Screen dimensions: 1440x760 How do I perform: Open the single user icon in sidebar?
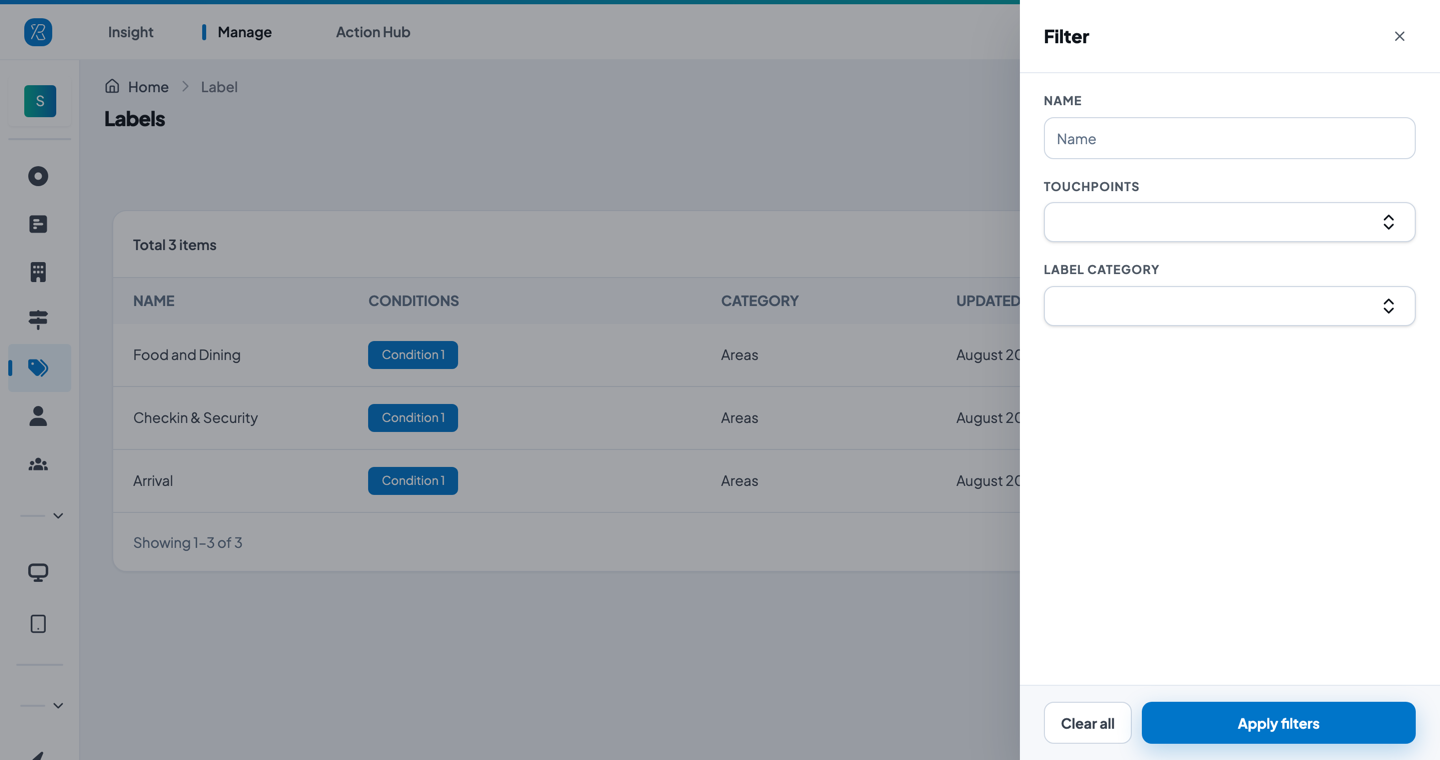(38, 416)
